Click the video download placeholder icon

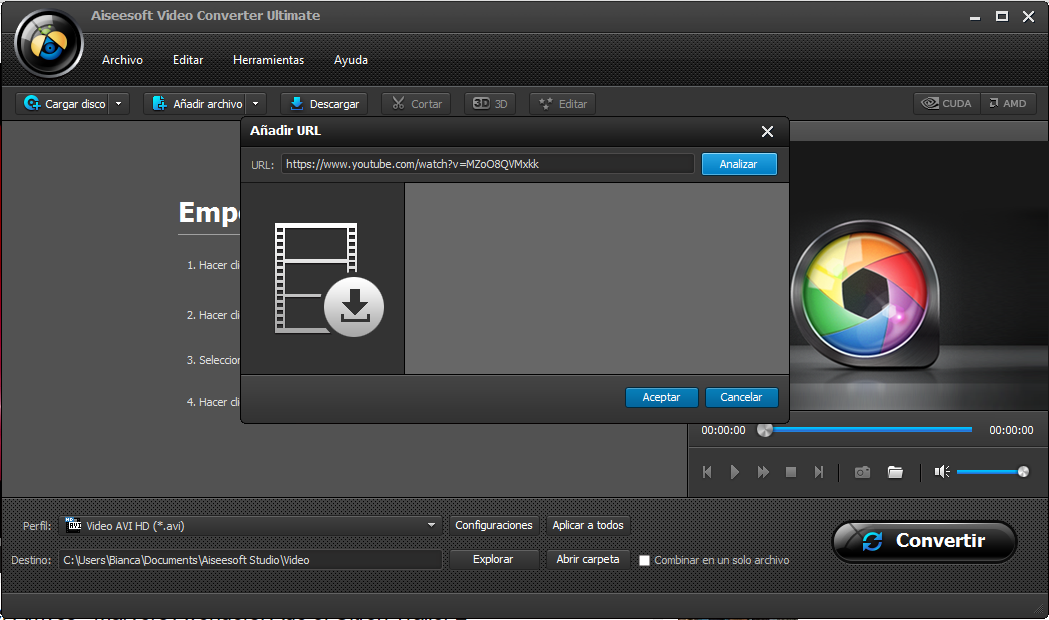coord(328,280)
